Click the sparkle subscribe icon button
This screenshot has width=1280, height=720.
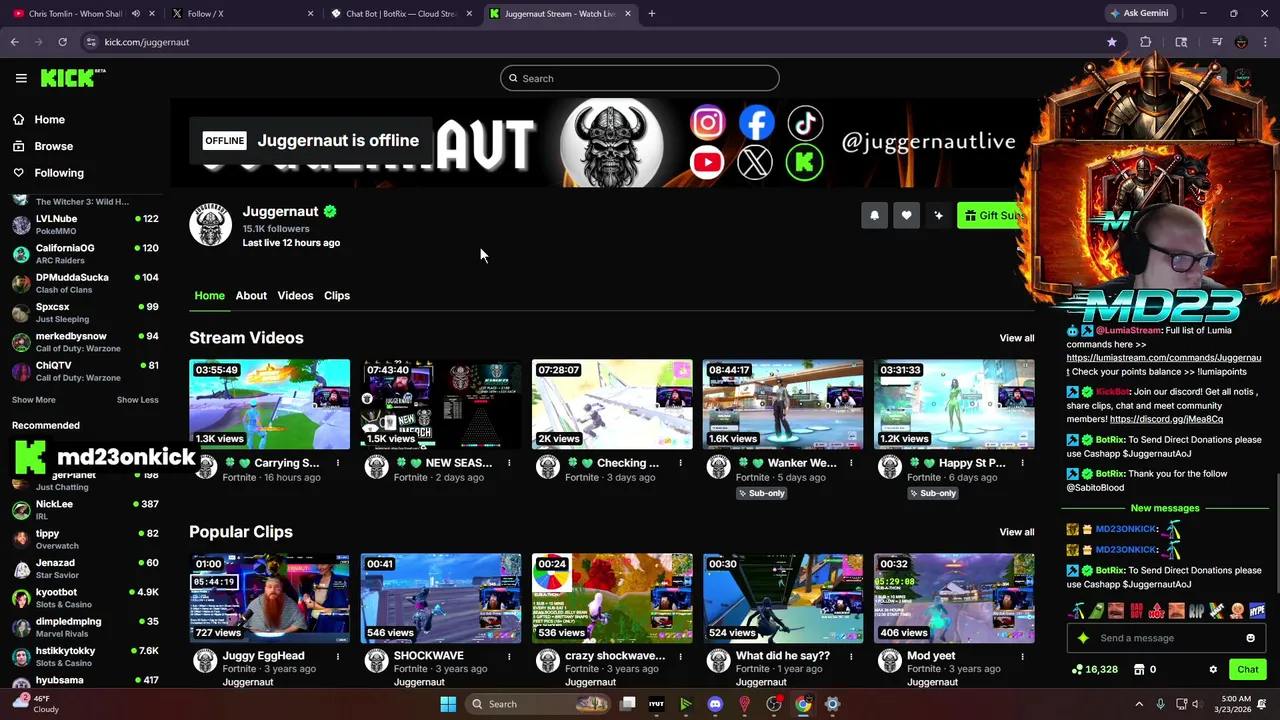[938, 215]
